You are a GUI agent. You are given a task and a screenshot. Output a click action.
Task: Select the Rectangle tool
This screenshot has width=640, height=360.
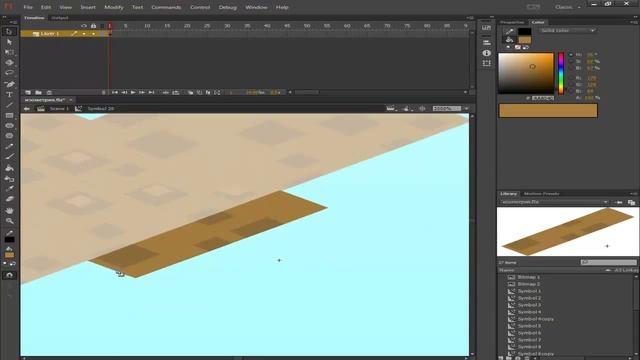pos(9,116)
